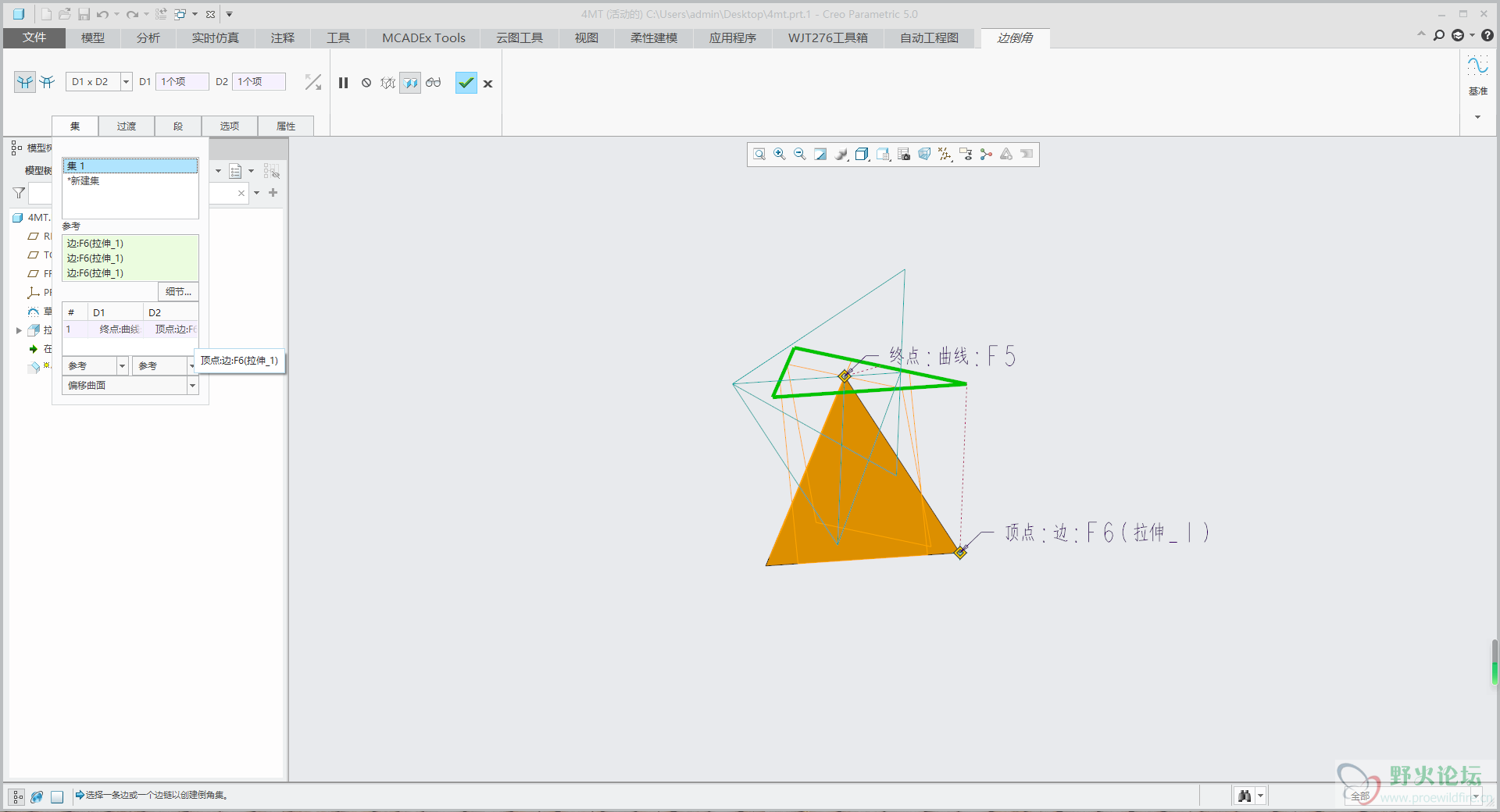Toggle wireframe non-attached preview mode
Screen dimensions: 1500x812
coord(388,83)
